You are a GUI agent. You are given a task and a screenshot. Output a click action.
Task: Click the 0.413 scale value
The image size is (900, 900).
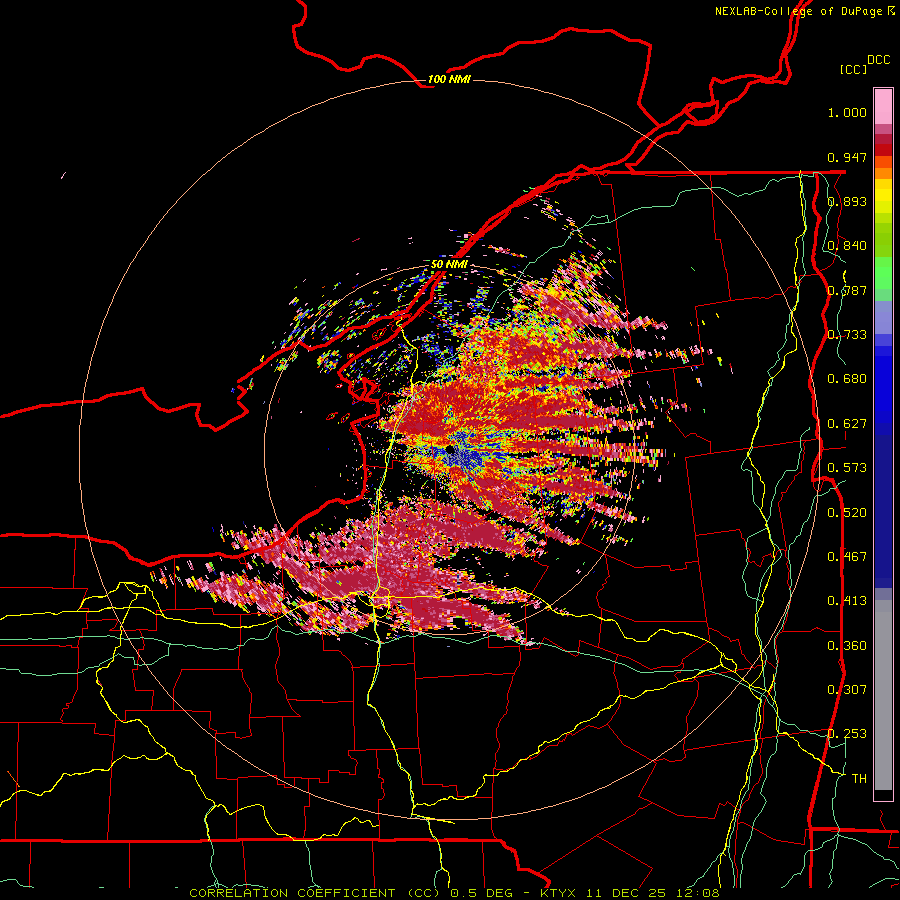(847, 601)
